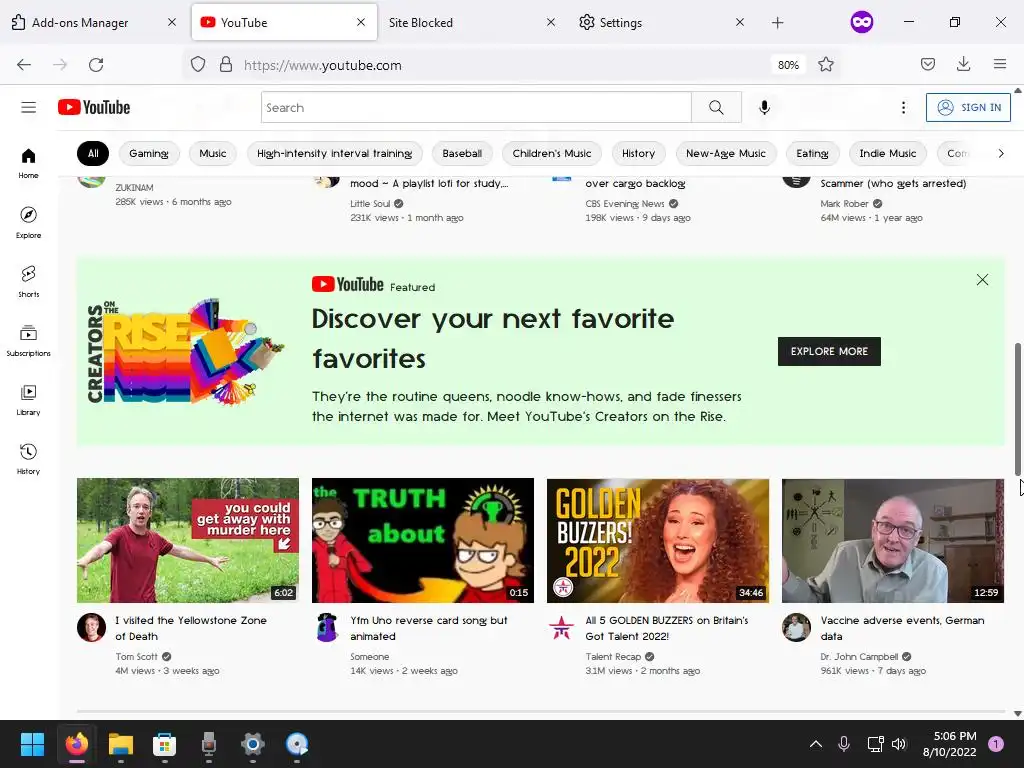
Task: Open the Tom Scott Yellowstone thumbnail
Action: coord(188,540)
